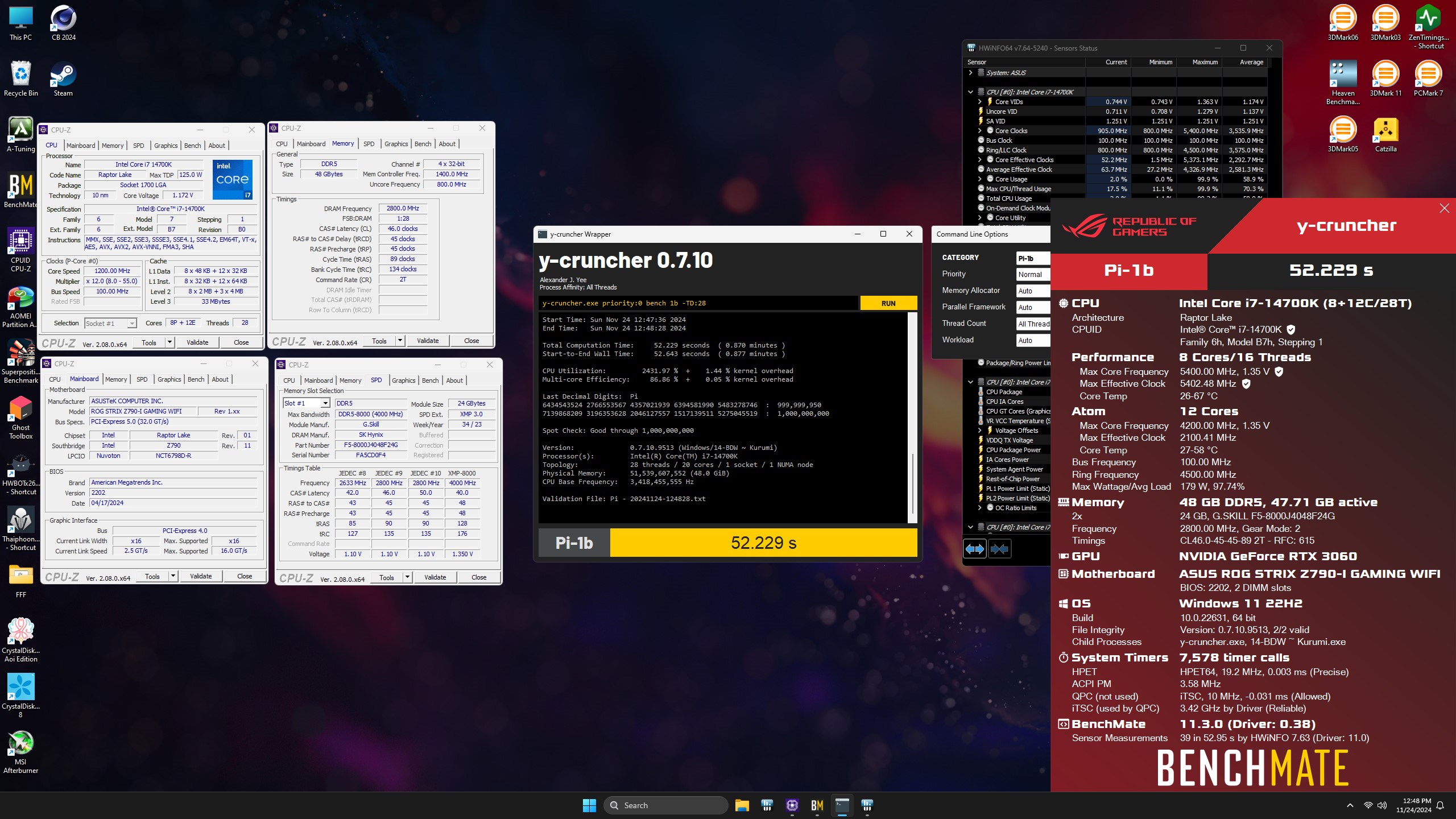Open Wi-Fi network tray icon
The width and height of the screenshot is (1456, 819).
1368,805
